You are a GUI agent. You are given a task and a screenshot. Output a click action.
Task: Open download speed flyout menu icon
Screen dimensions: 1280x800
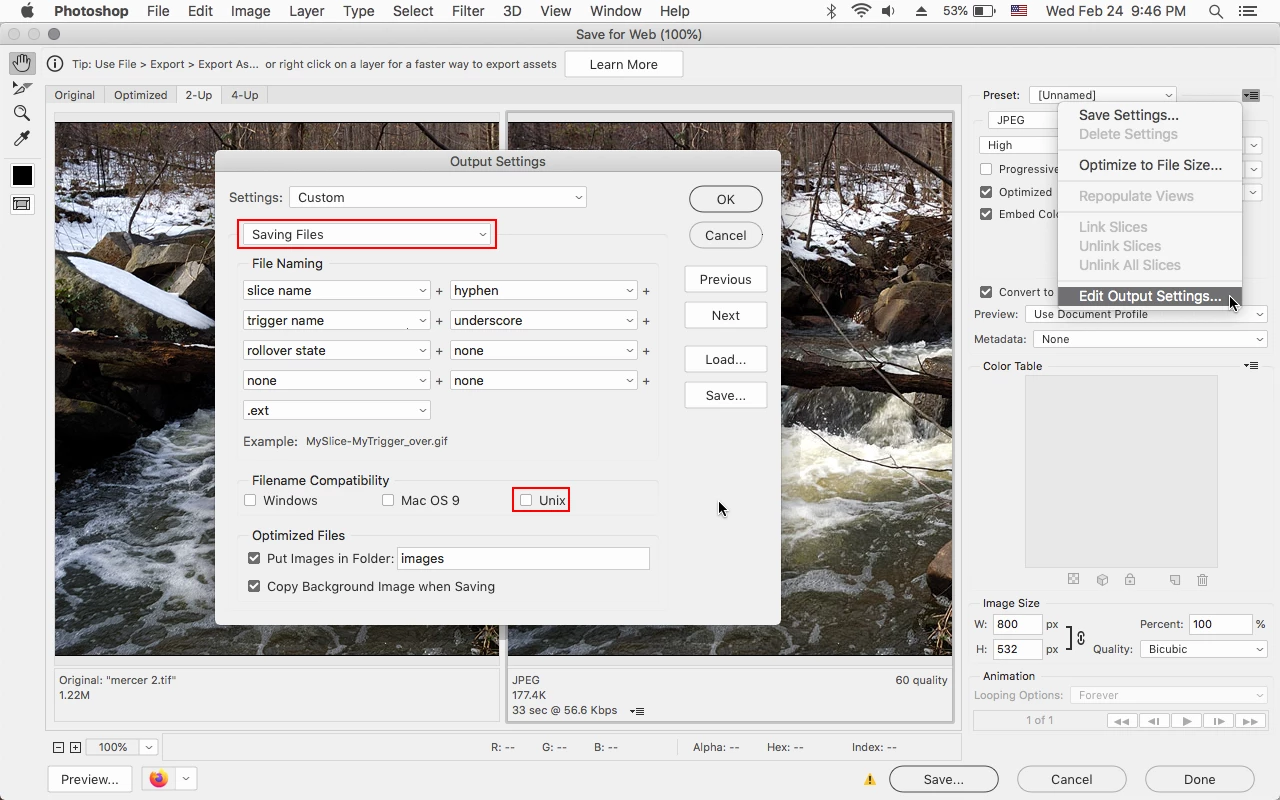pos(638,711)
